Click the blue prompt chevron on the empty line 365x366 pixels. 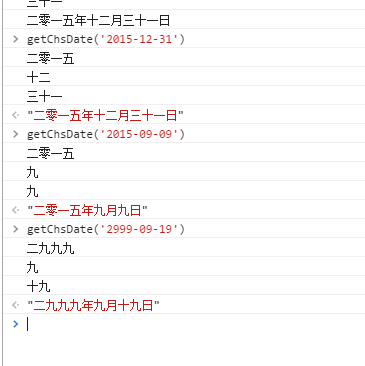tap(15, 324)
